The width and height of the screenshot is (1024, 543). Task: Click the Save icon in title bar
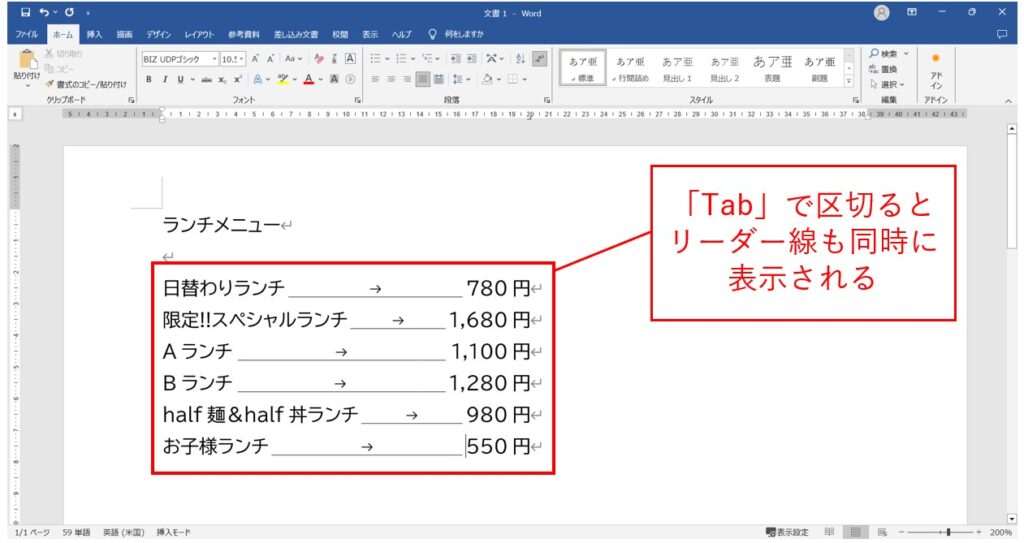pos(25,12)
